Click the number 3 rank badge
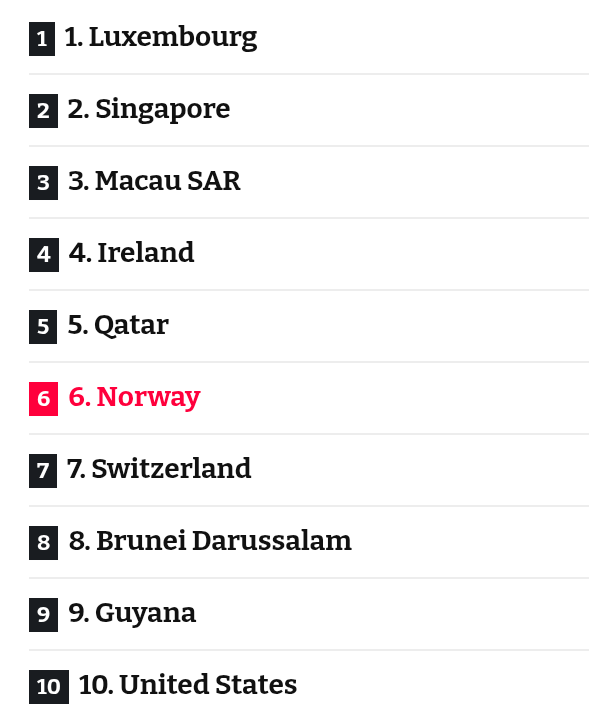This screenshot has height=728, width=611. [43, 183]
